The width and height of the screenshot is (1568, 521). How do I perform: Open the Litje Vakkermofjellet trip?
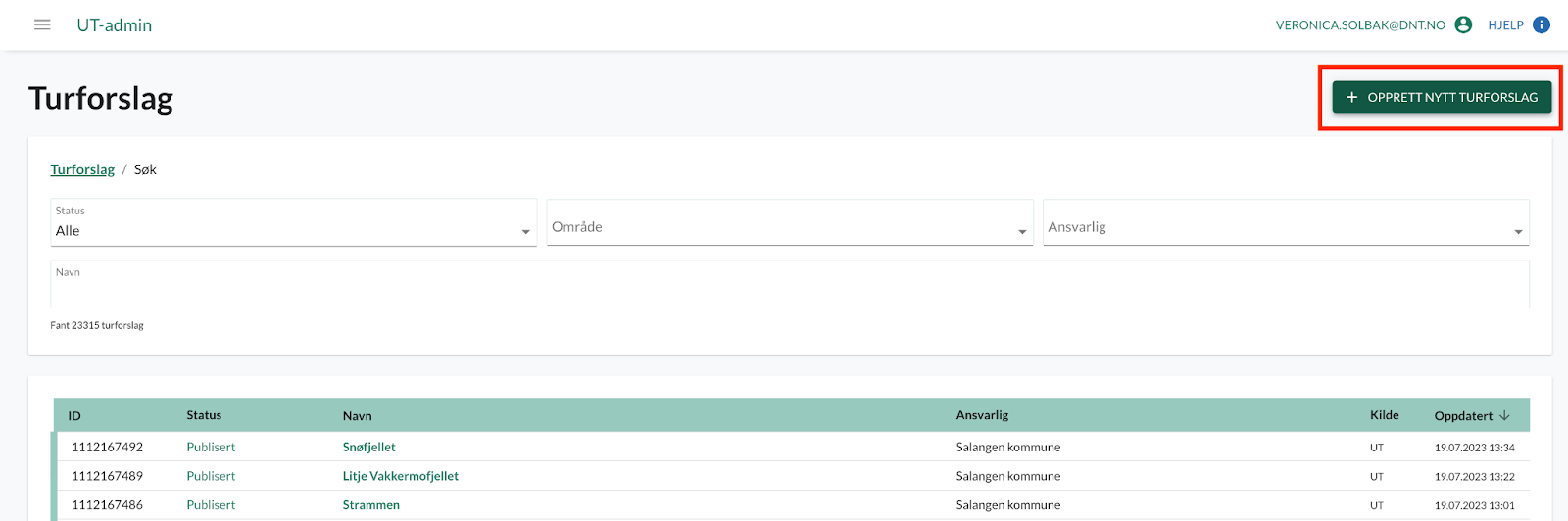click(x=400, y=476)
